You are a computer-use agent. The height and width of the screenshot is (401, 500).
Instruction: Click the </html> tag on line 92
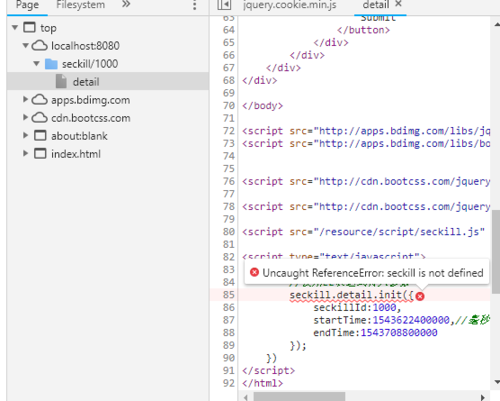263,383
